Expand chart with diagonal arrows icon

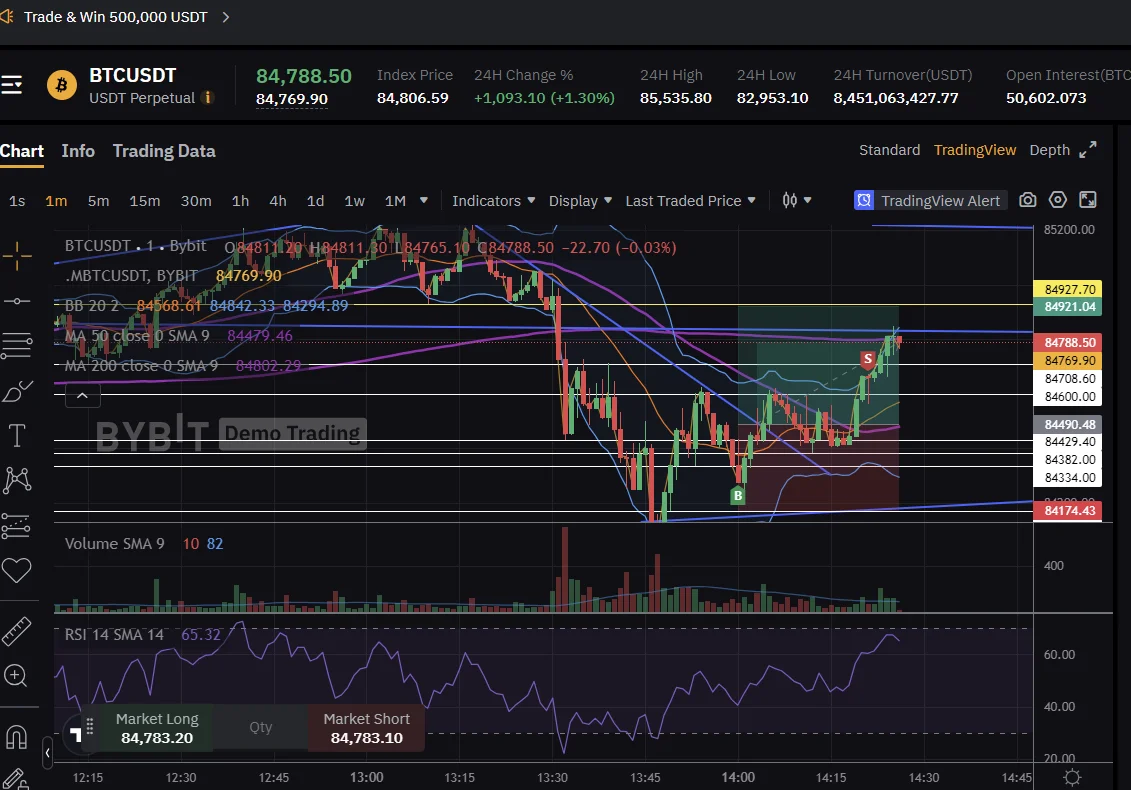click(x=1088, y=149)
